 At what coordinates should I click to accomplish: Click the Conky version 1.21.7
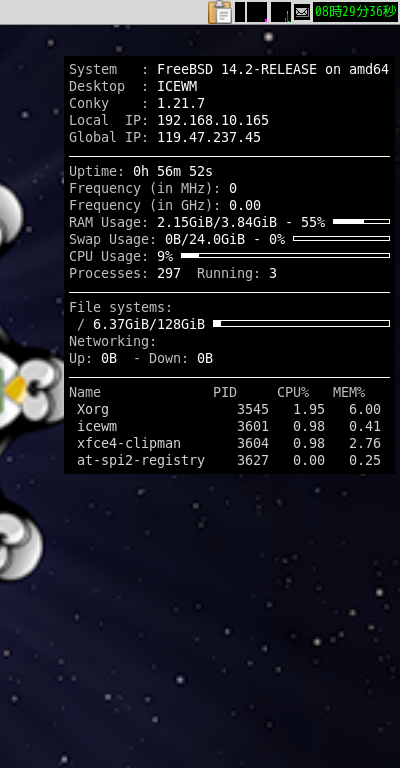[181, 103]
